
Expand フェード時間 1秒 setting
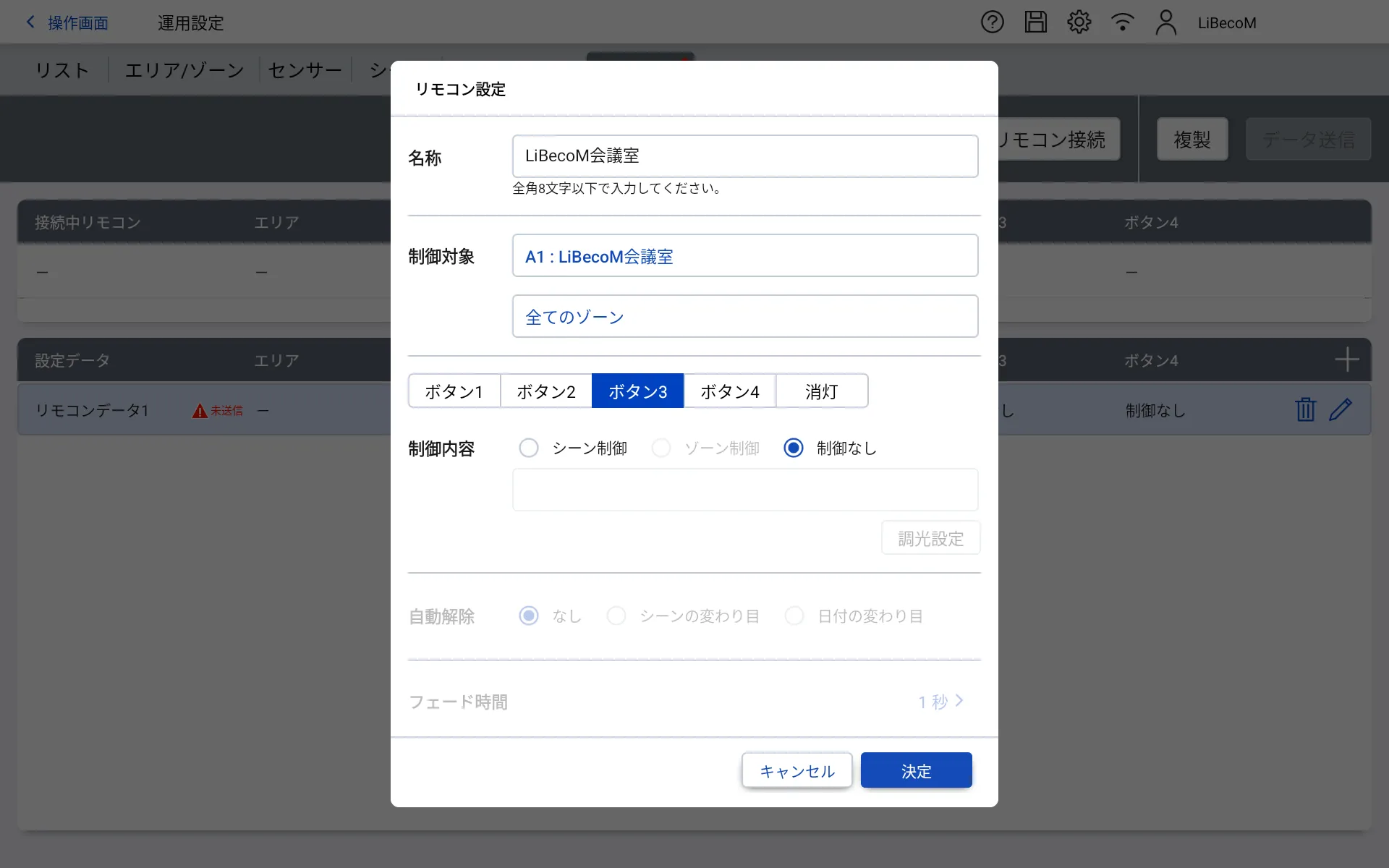tap(940, 702)
